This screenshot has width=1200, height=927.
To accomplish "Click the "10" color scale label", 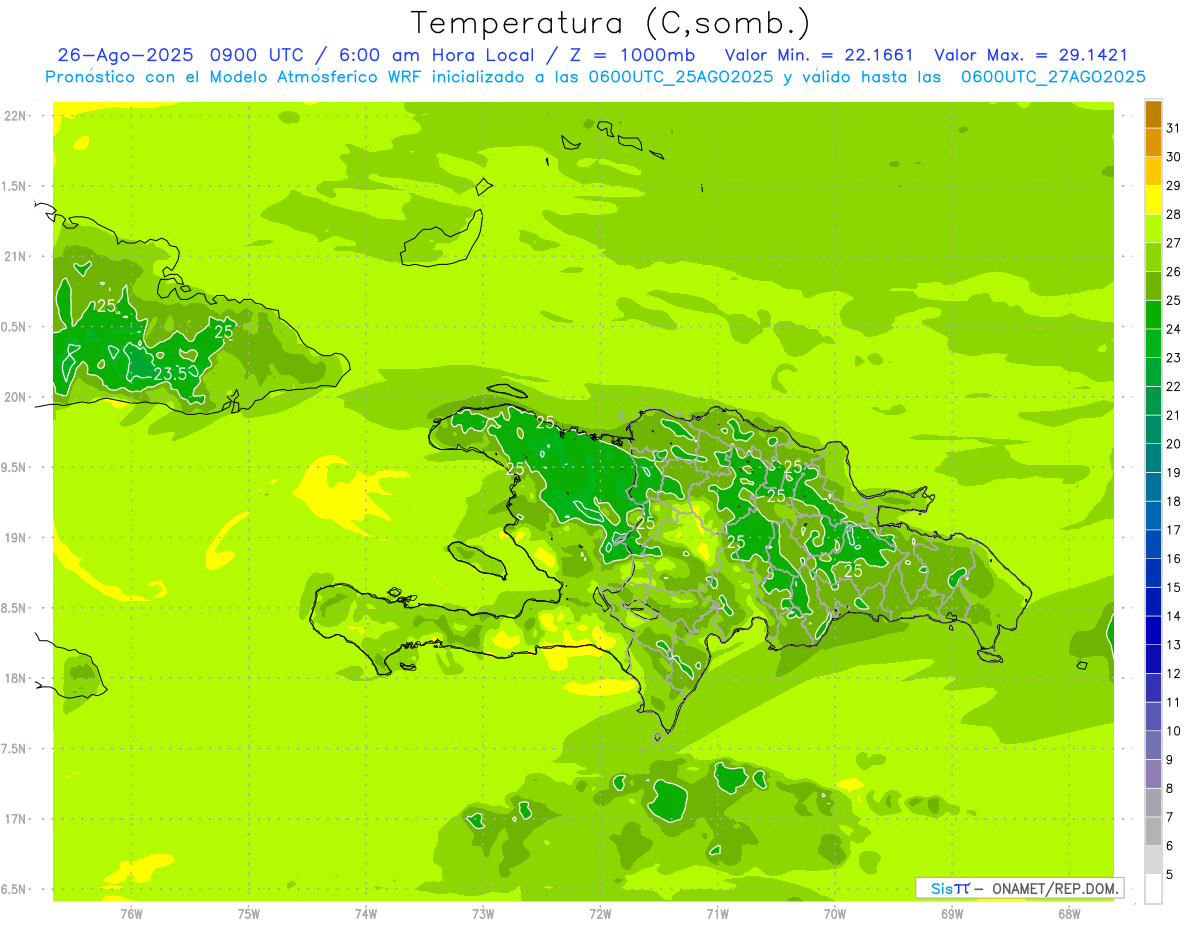I will [1174, 731].
